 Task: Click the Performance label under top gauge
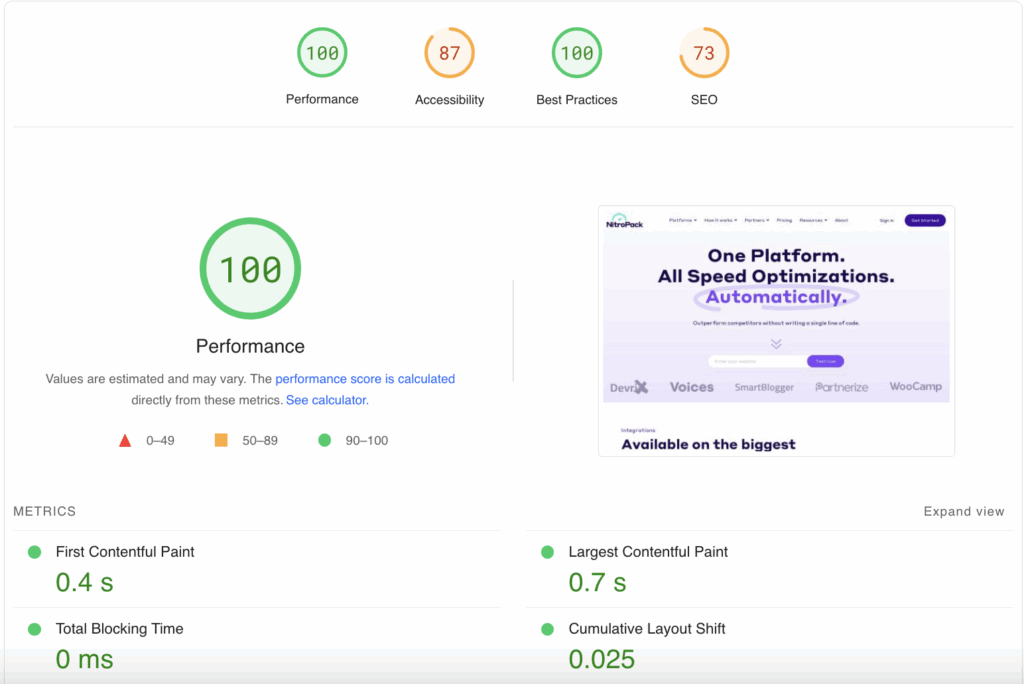(322, 99)
